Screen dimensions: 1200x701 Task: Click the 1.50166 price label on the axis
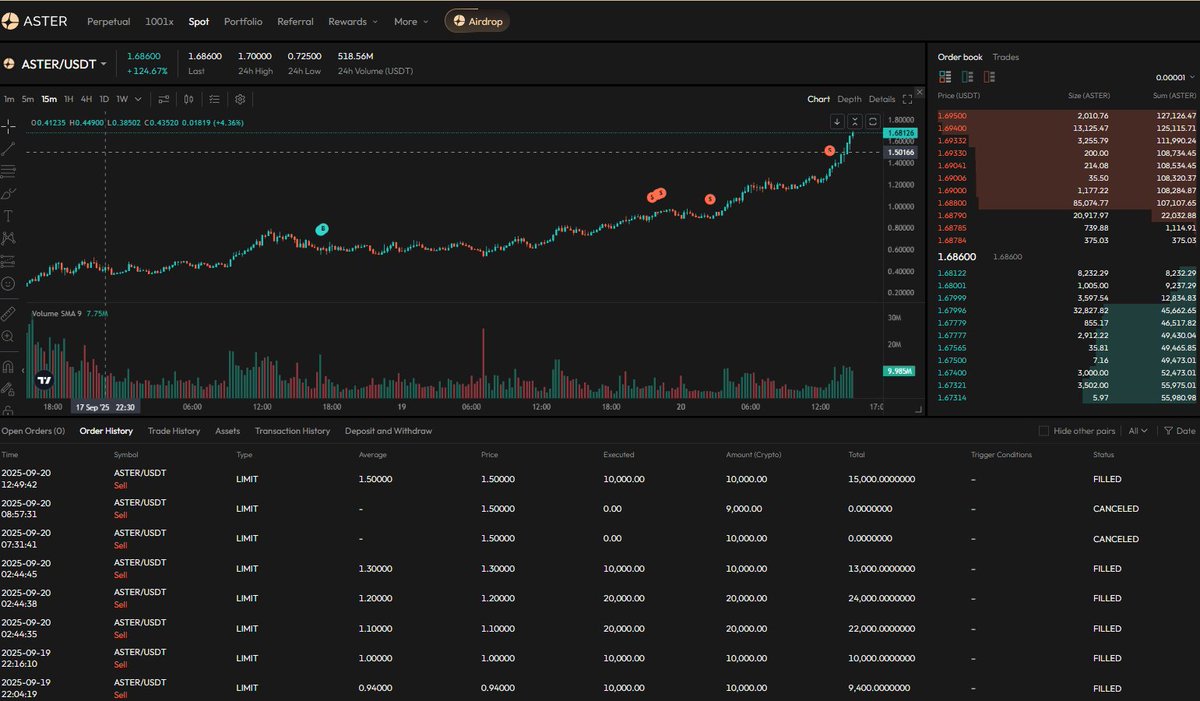point(900,151)
